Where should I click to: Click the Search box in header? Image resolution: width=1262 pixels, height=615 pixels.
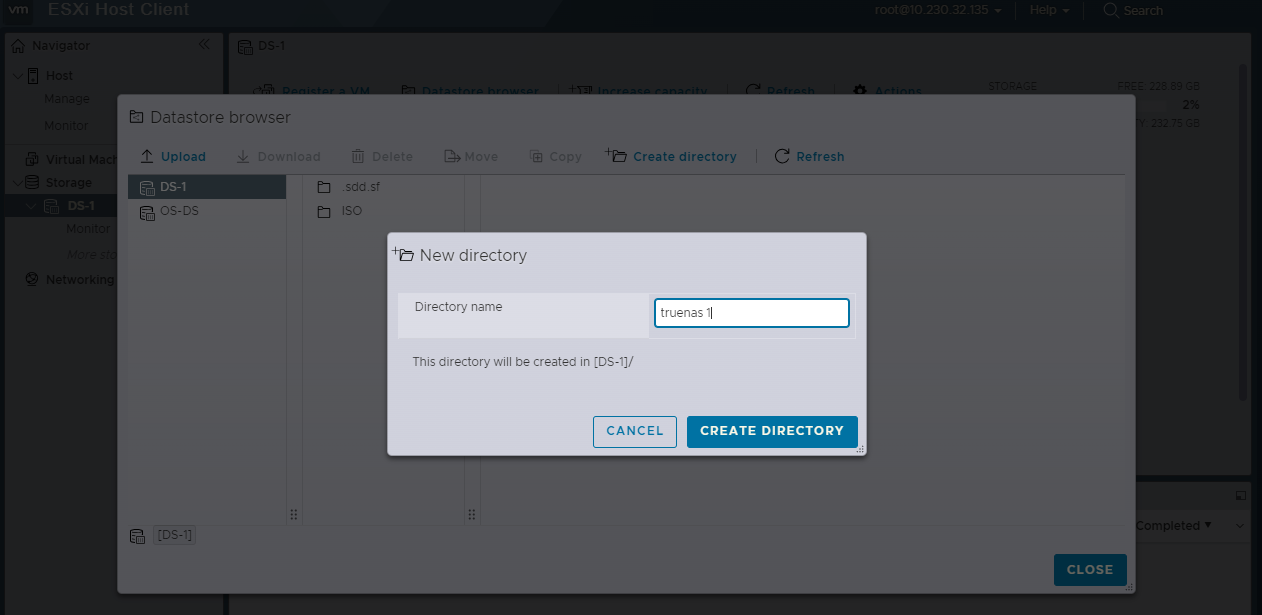(1142, 10)
